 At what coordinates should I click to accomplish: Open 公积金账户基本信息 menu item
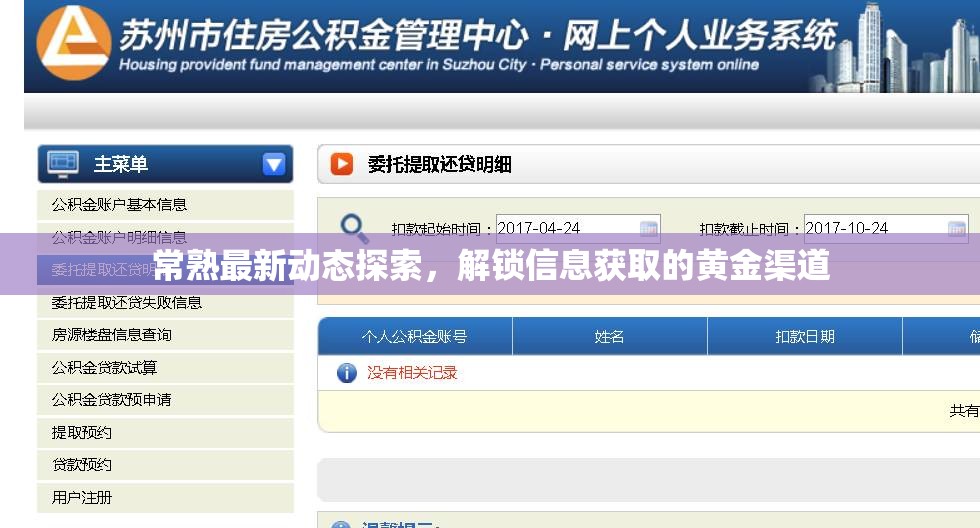[165, 205]
